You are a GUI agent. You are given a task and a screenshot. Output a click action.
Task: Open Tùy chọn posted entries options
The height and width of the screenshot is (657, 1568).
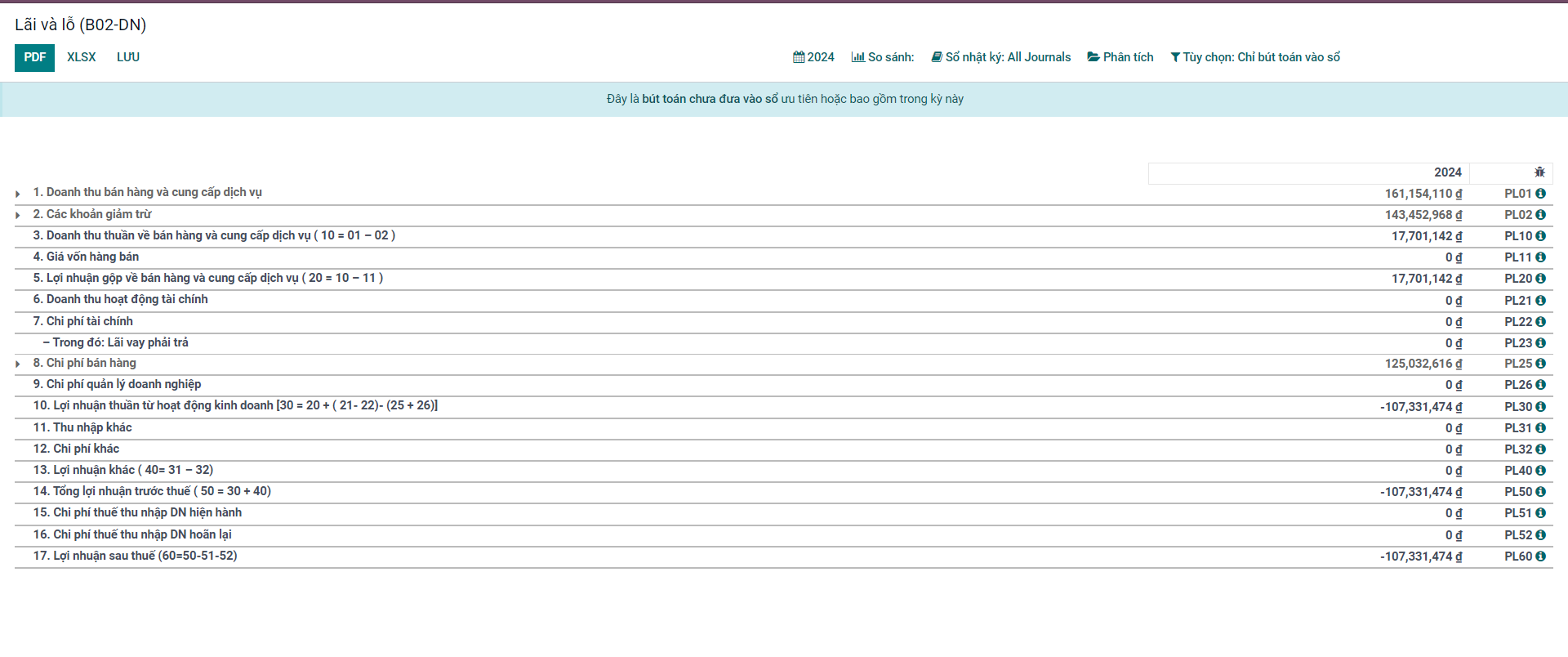click(1254, 57)
